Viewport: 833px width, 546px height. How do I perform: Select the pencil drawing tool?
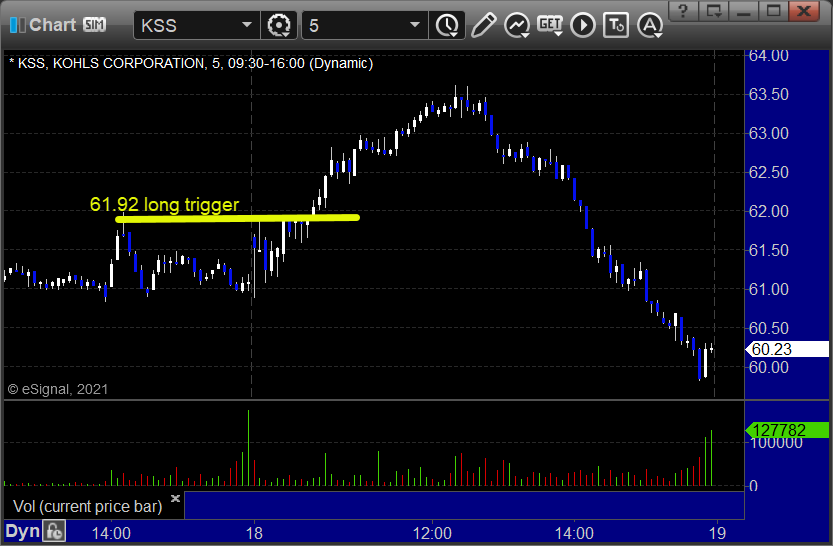[x=483, y=25]
